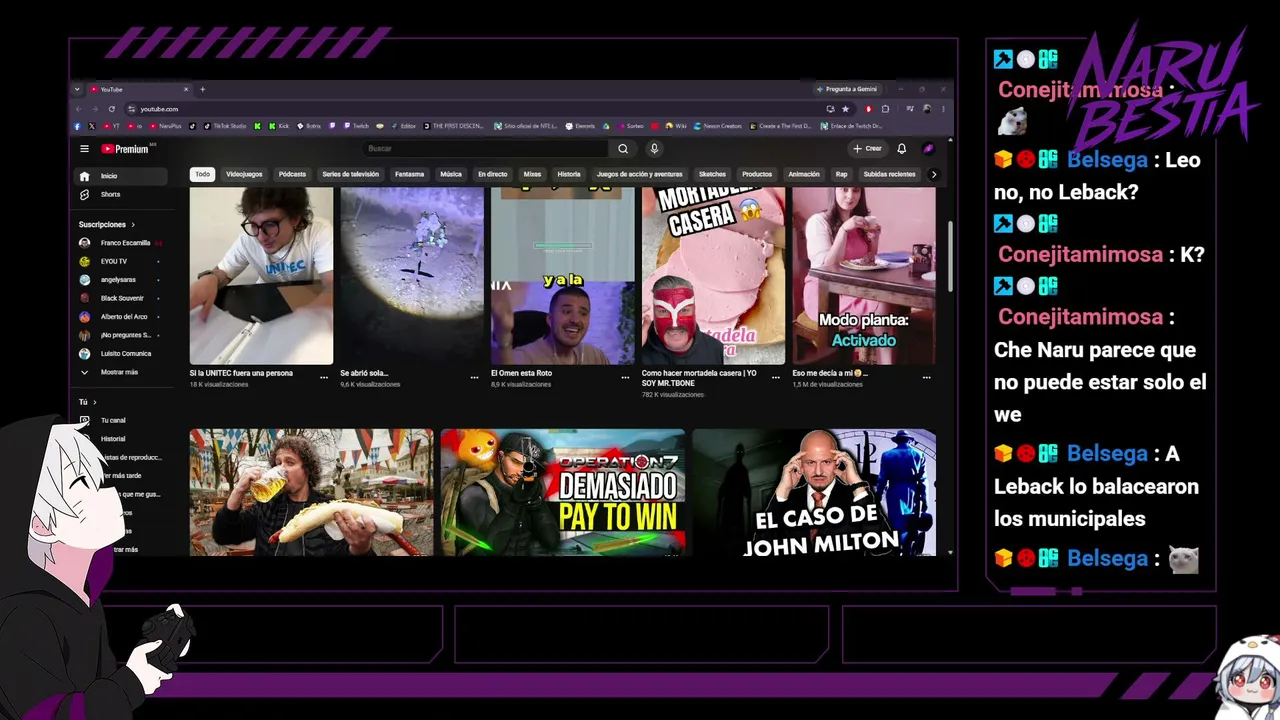Select the En directo filter chip
This screenshot has width=1280, height=720.
492,174
